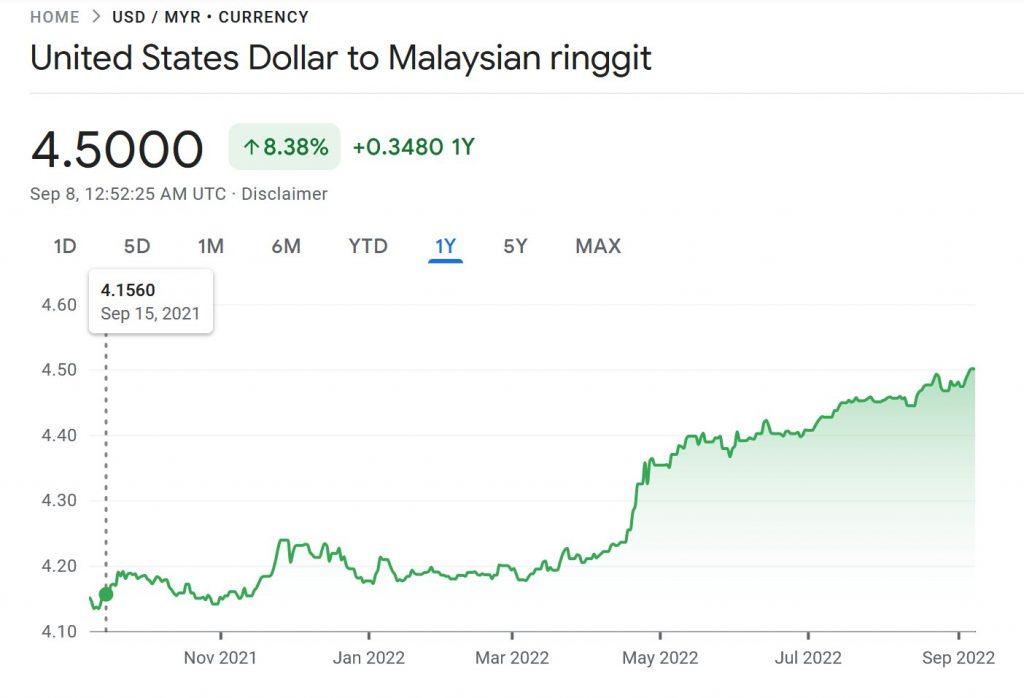This screenshot has height=698, width=1024.
Task: Click the 4.5000 exchange rate value
Action: pos(117,149)
